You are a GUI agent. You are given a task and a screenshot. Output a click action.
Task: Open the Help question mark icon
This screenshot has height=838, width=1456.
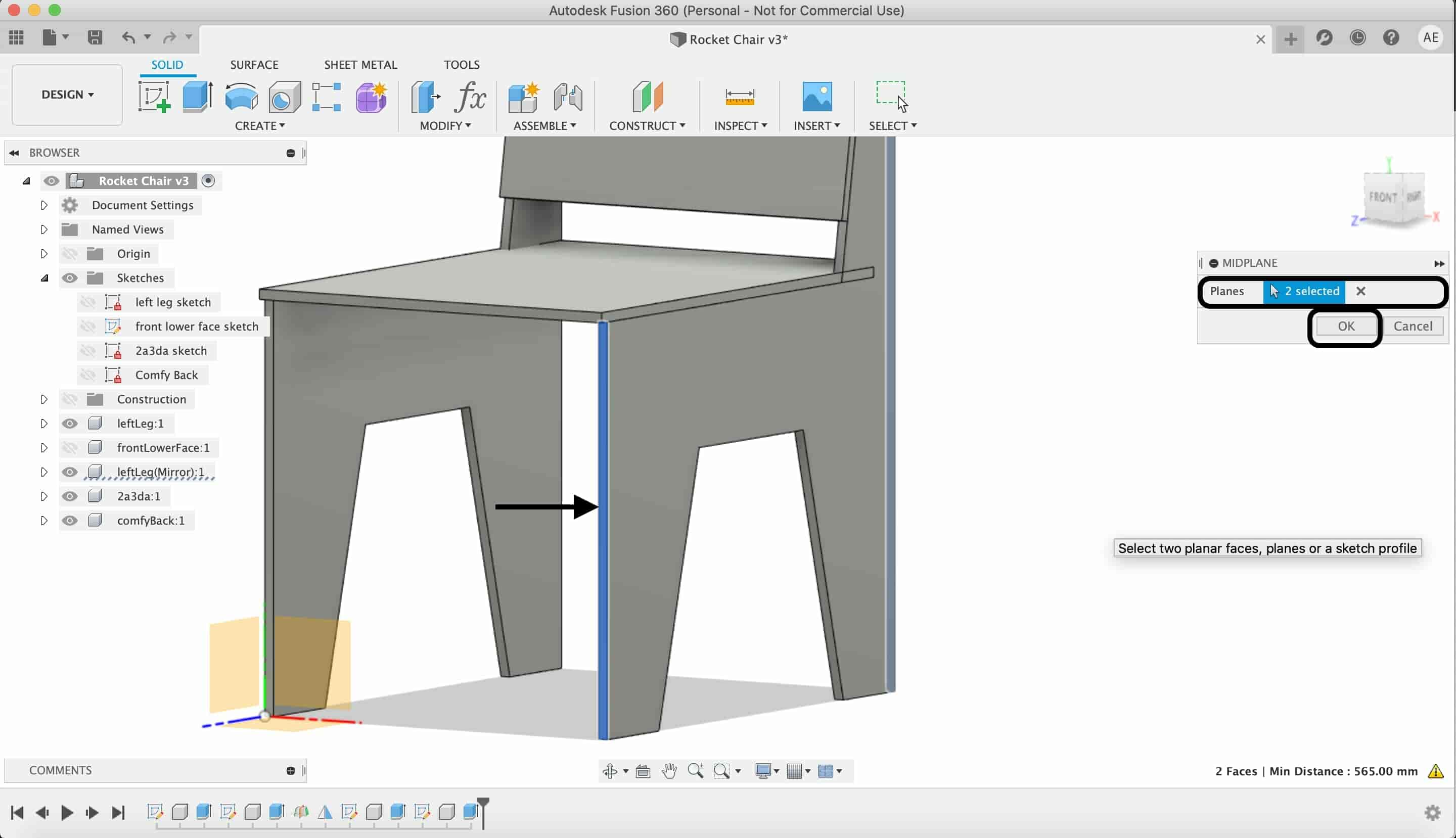(x=1391, y=38)
